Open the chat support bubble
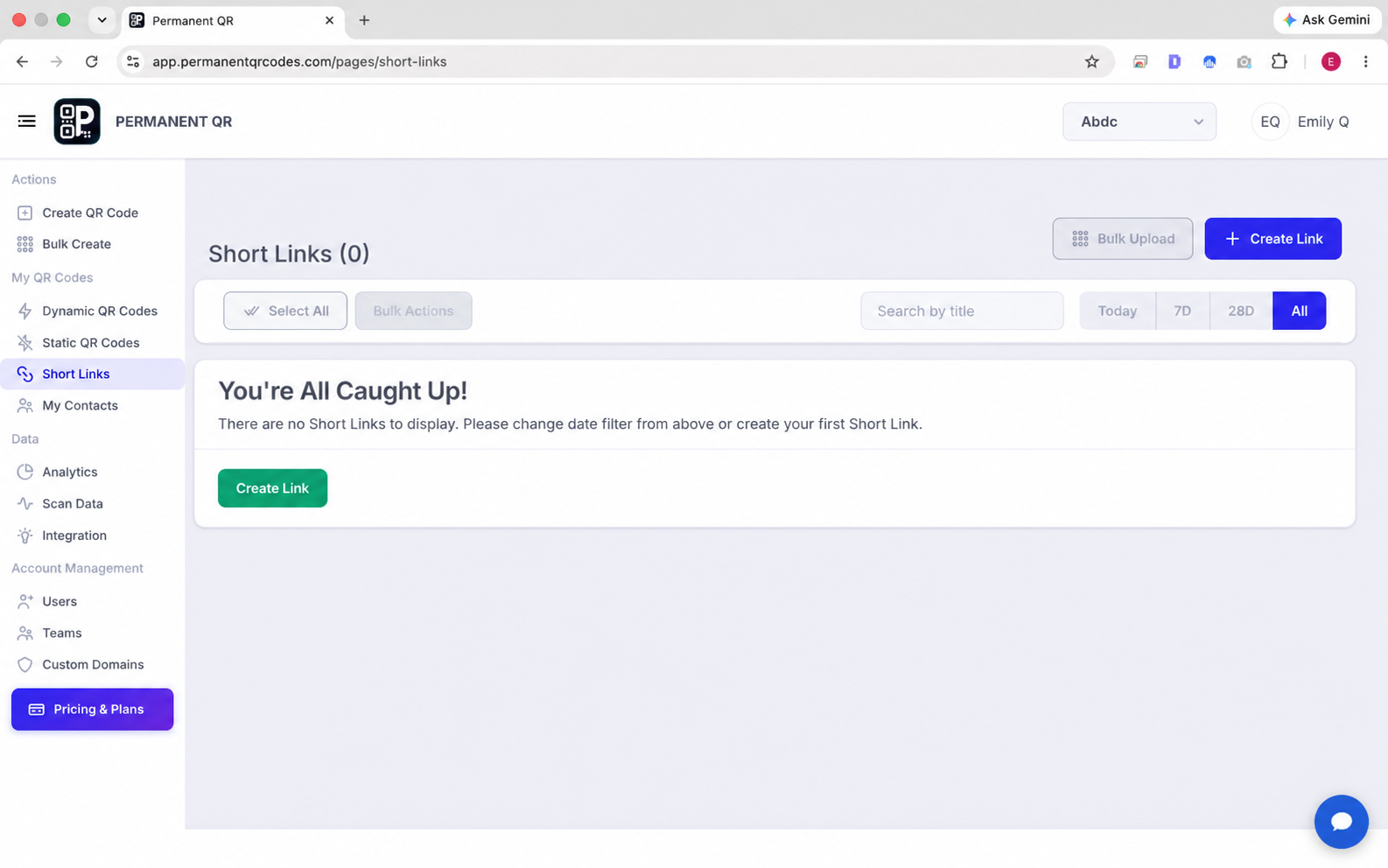 pyautogui.click(x=1341, y=822)
